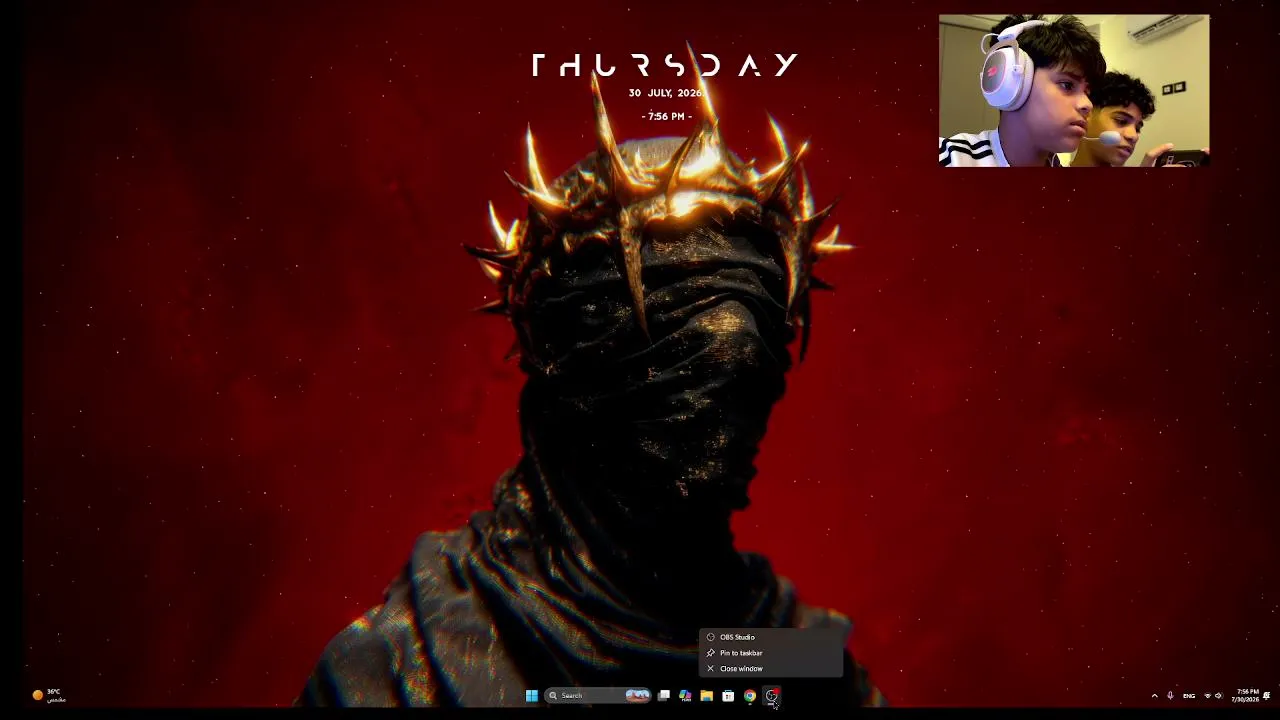Click the microphone tray icon

coord(1170,696)
